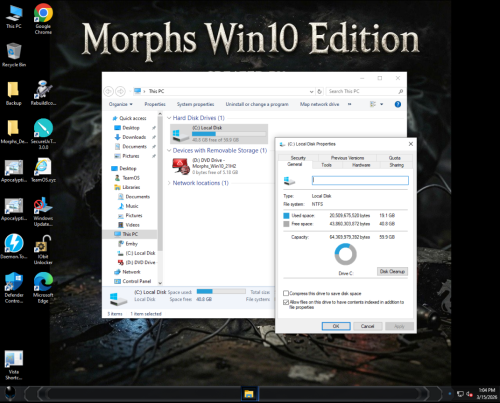Switch to the Tools tab
This screenshot has width=500, height=403.
(x=326, y=165)
